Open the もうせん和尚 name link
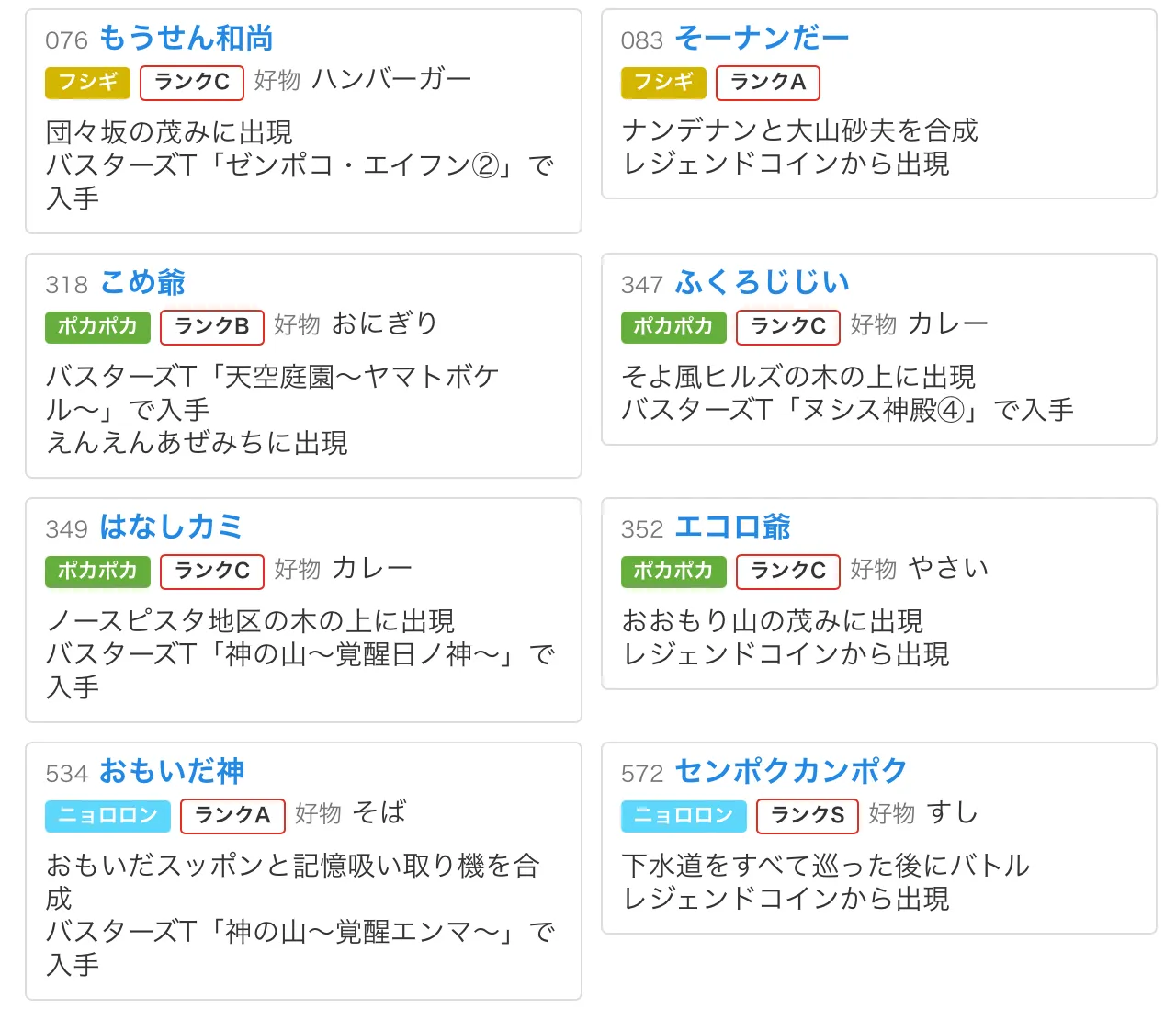Screen dimensions: 1176x1009 pos(186,39)
